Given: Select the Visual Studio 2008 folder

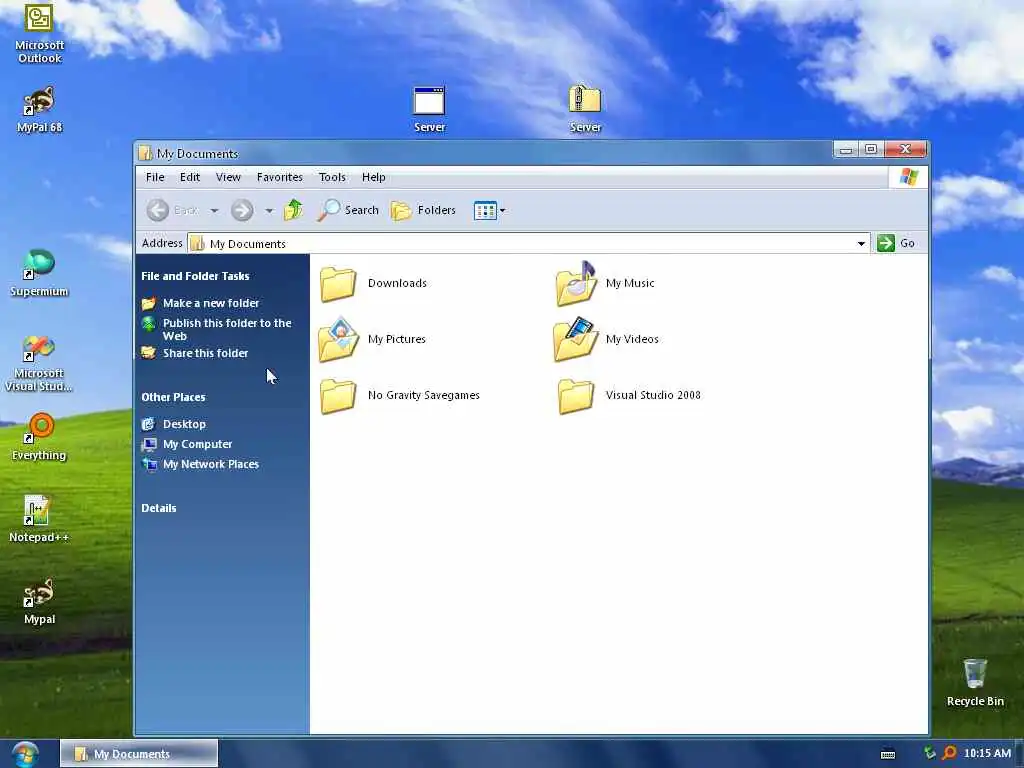Looking at the screenshot, I should tap(630, 395).
